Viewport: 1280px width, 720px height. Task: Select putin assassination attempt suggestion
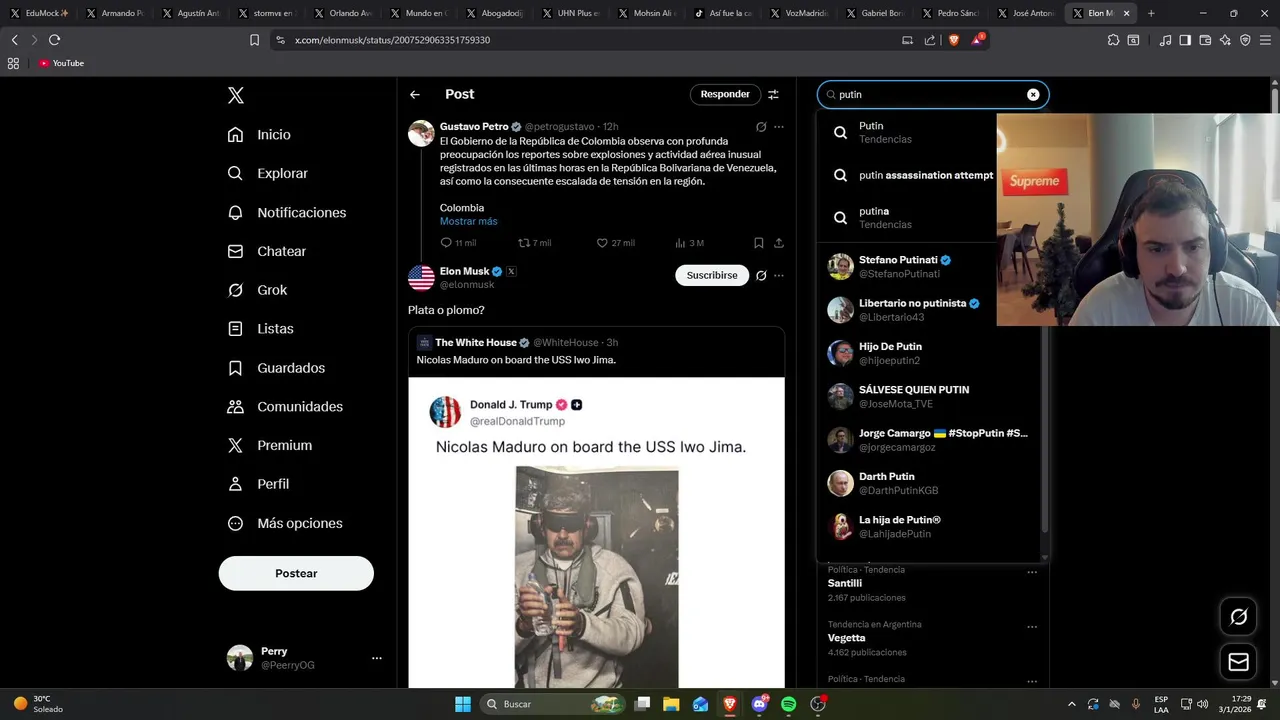(907, 175)
